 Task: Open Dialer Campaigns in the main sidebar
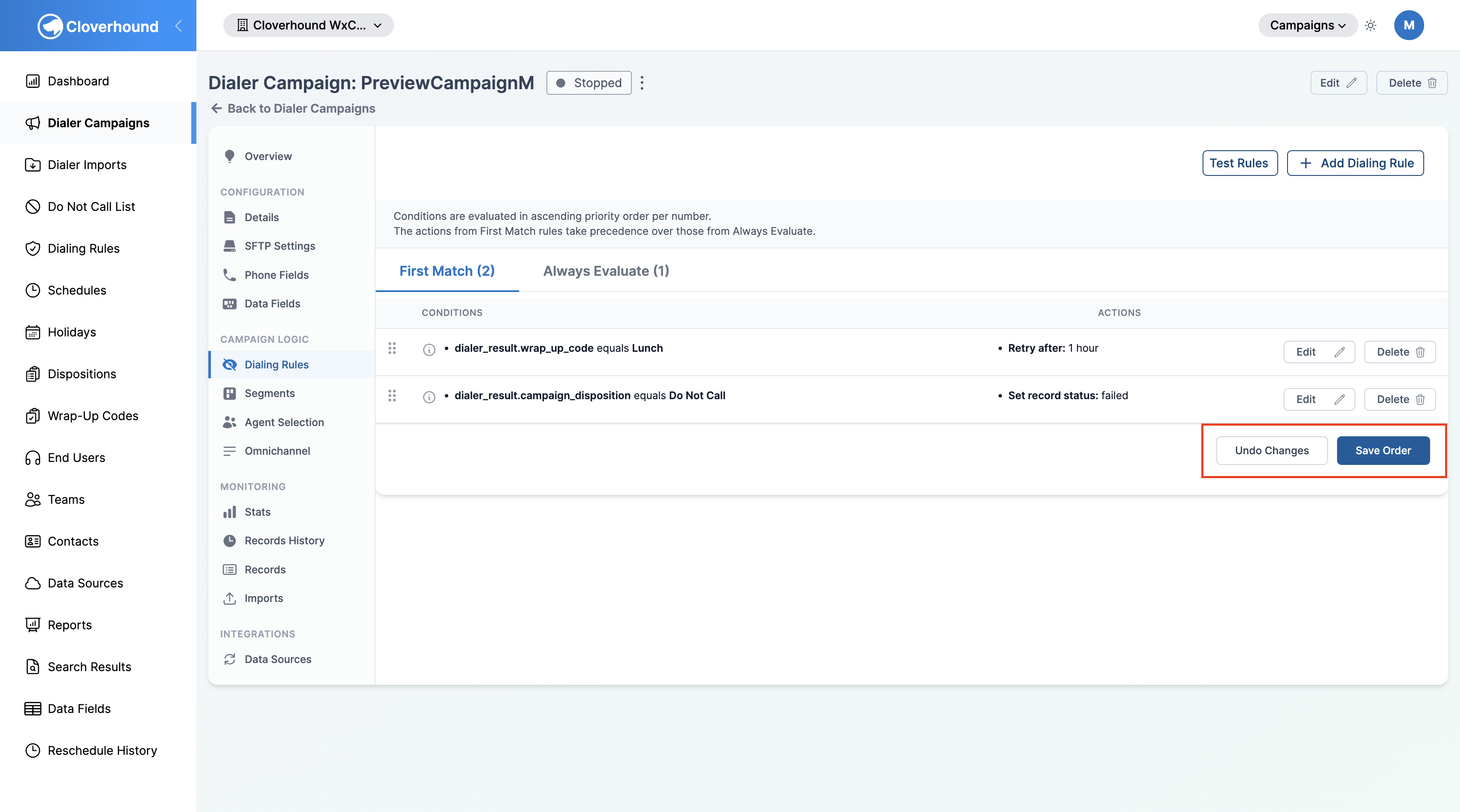click(x=97, y=123)
